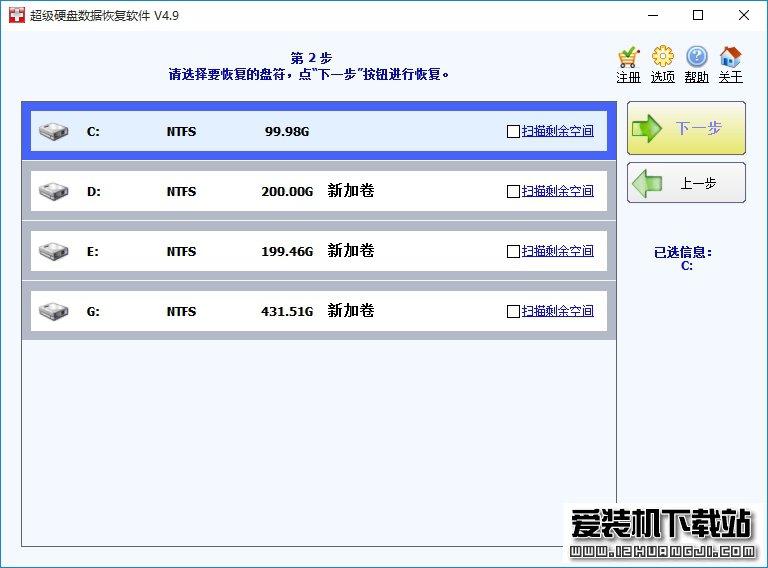Click the 200.00G size value

point(287,191)
